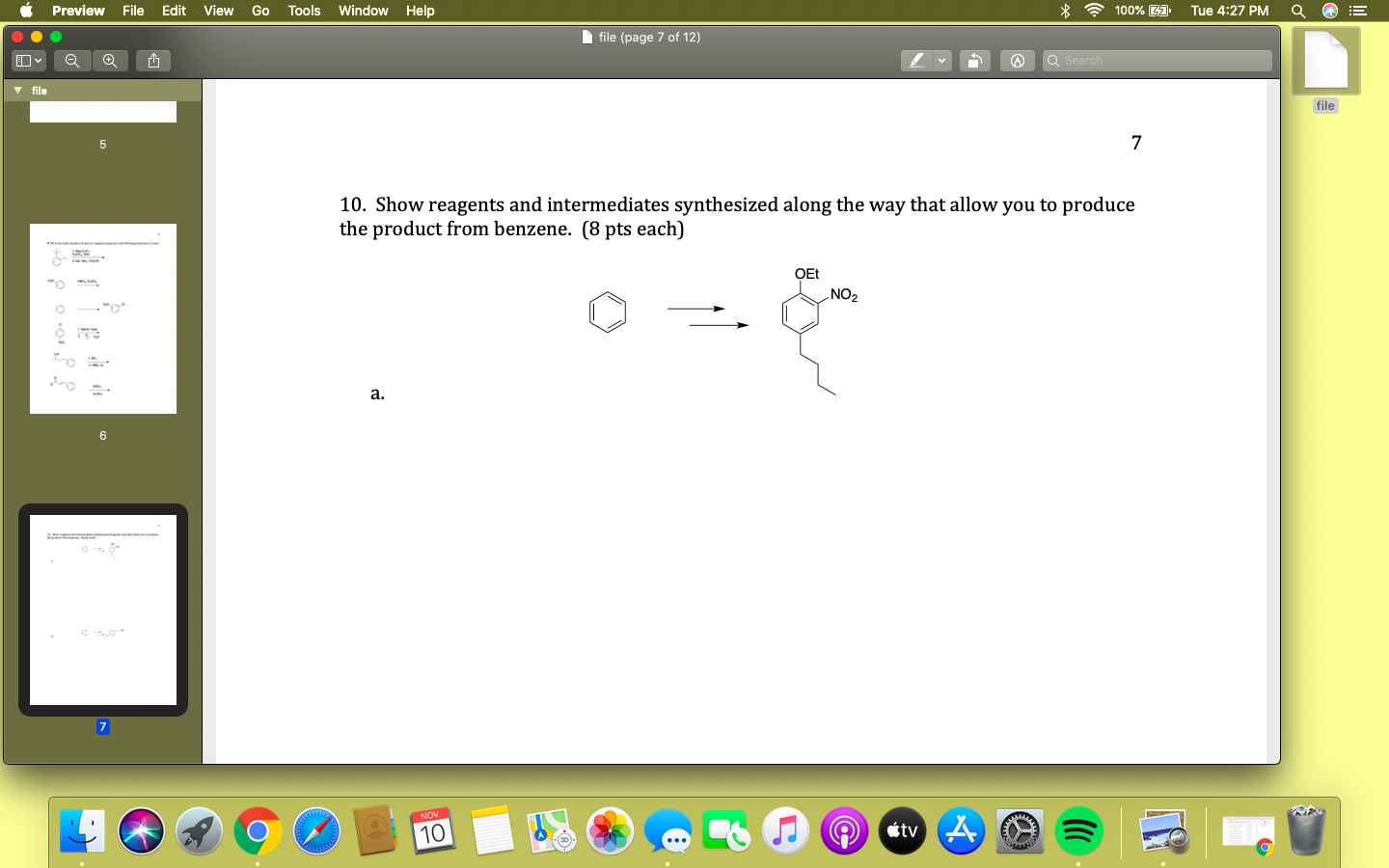
Task: Toggle the markup toolbar visibility
Action: click(1017, 60)
